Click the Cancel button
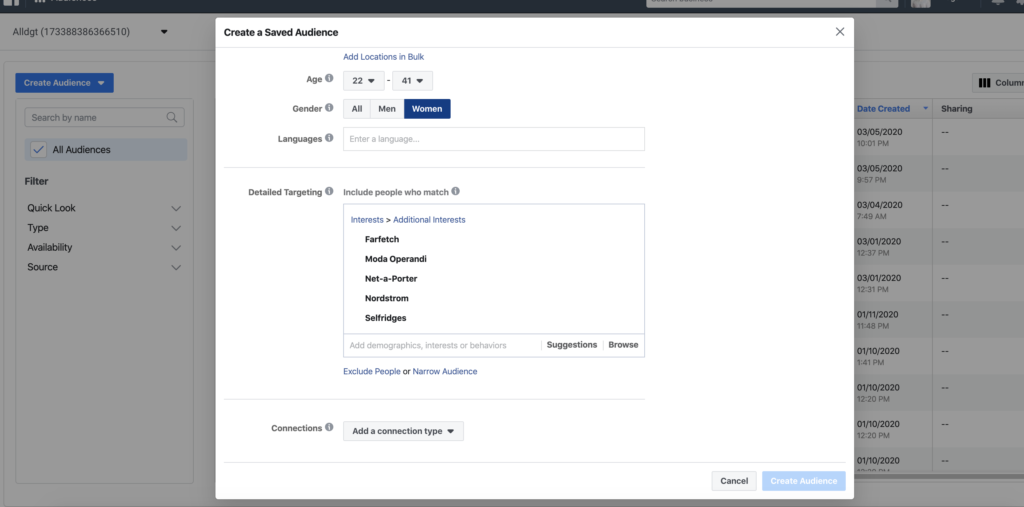The image size is (1024, 507). (x=734, y=481)
